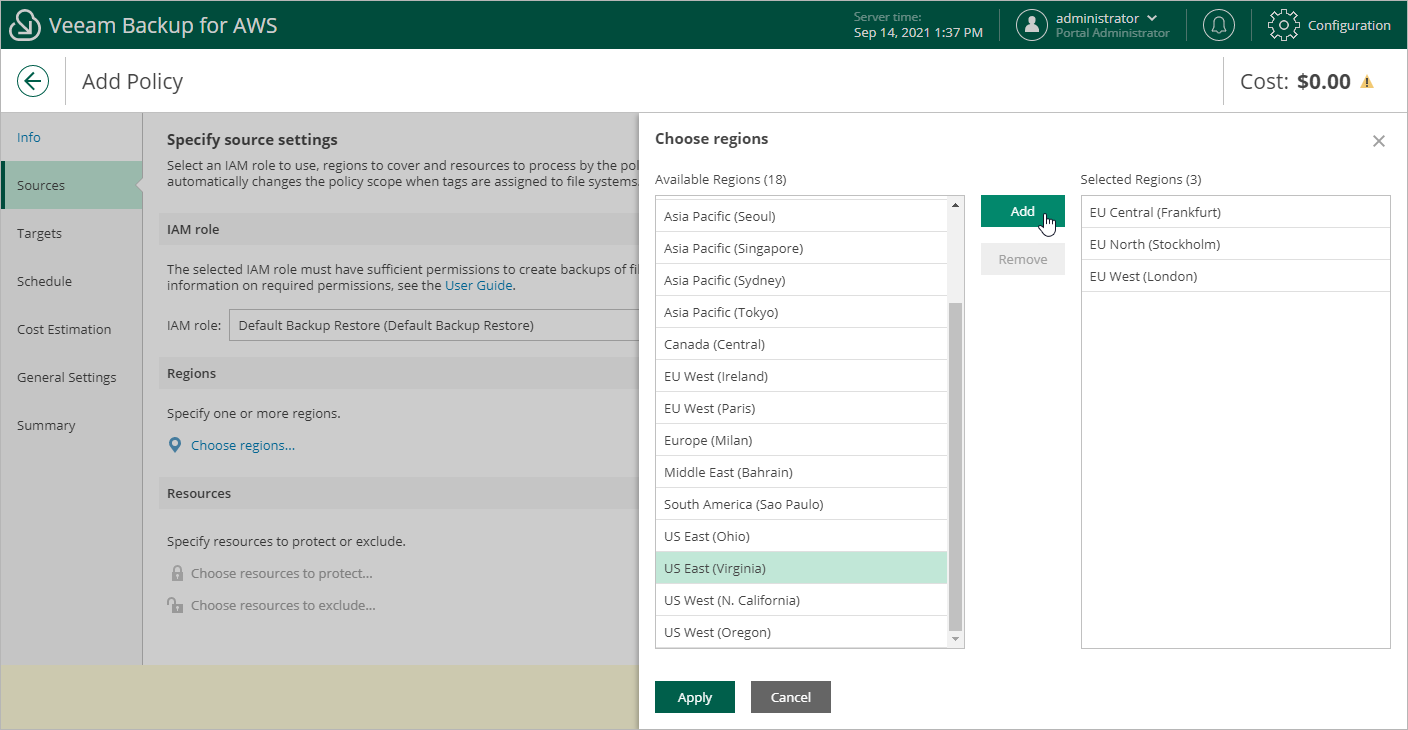Go to the Schedule step
Image resolution: width=1408 pixels, height=730 pixels.
44,281
